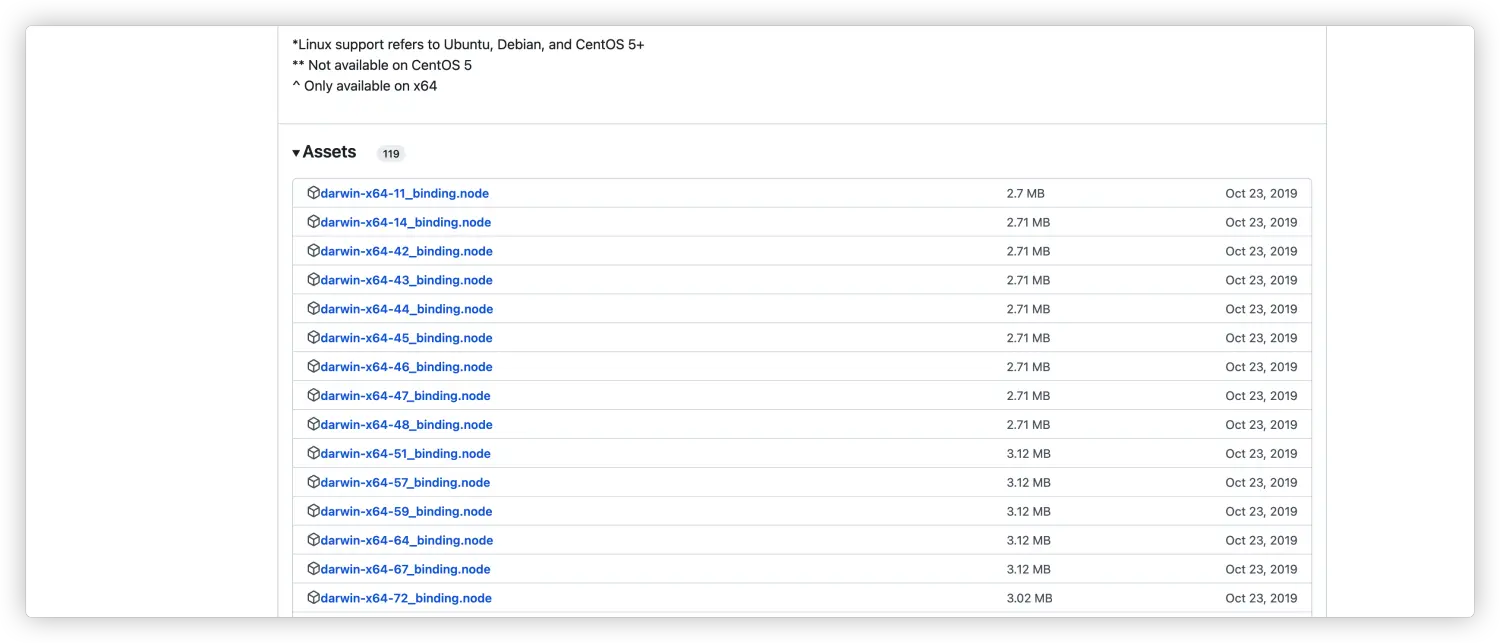Click the package icon beside darwin-x64-43_binding.node

pos(313,280)
